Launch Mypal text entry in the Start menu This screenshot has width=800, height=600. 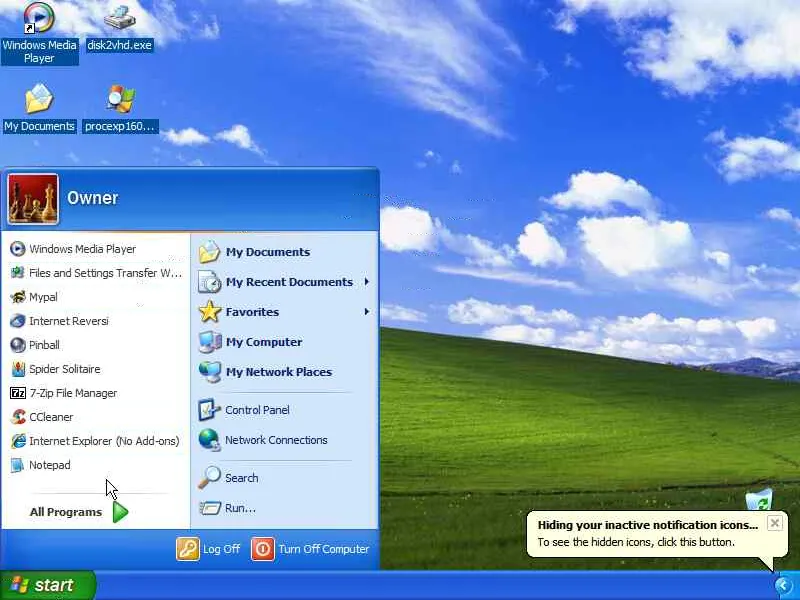click(x=43, y=297)
